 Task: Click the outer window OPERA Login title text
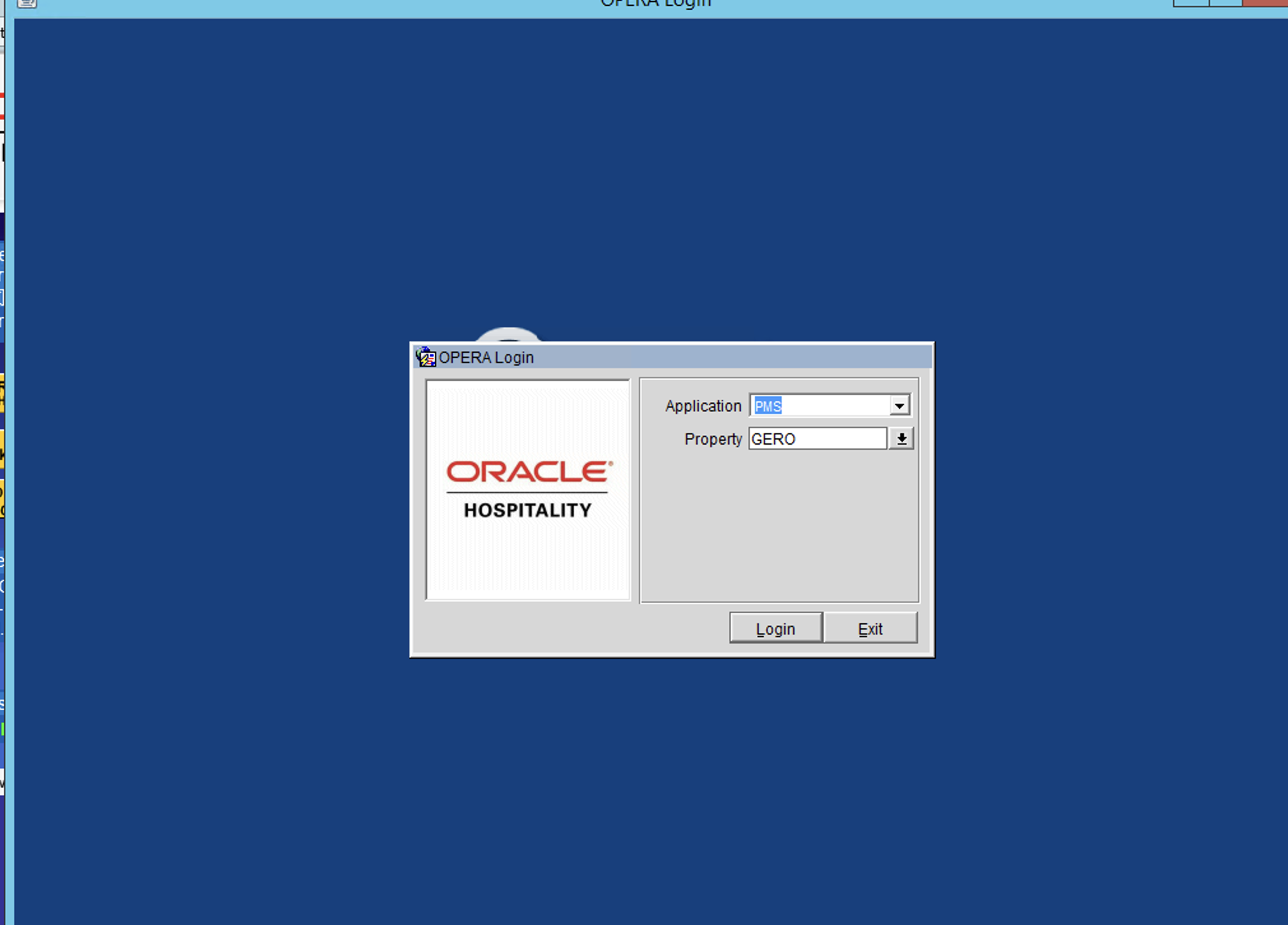pos(655,3)
